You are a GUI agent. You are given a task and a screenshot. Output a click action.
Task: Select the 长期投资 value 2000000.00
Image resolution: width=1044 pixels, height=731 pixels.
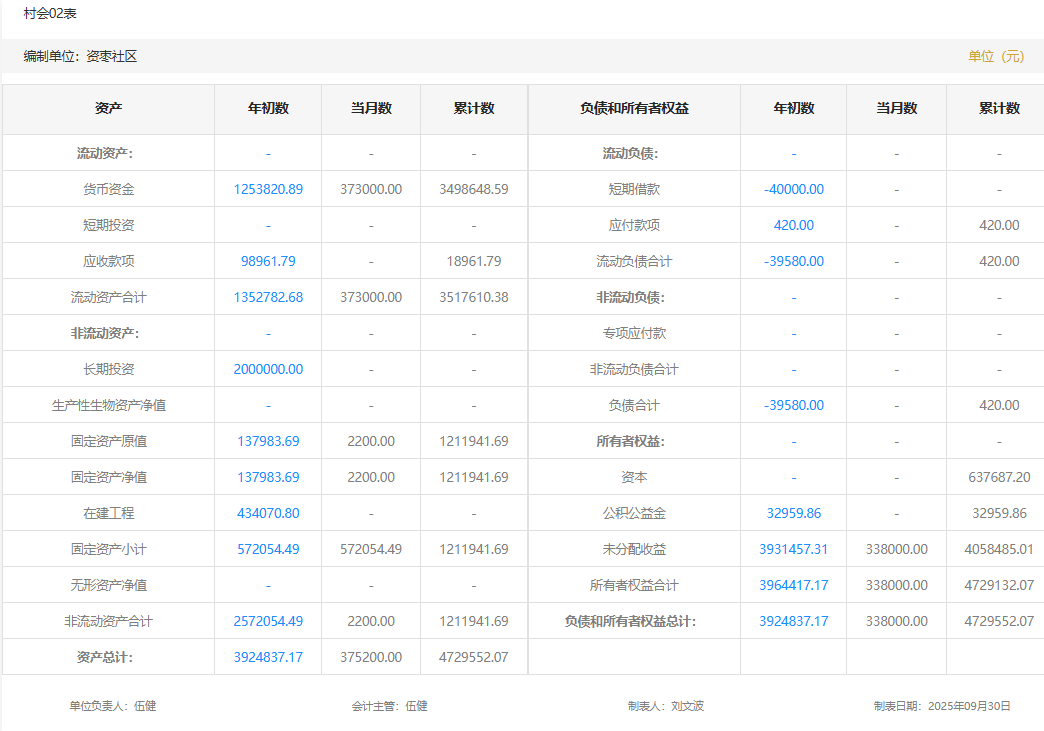point(268,369)
